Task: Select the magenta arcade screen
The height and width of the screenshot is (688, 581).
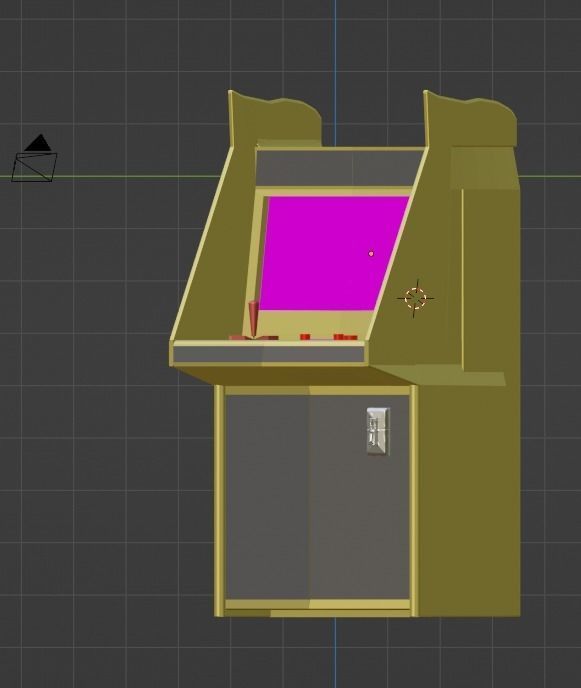Action: tap(334, 253)
